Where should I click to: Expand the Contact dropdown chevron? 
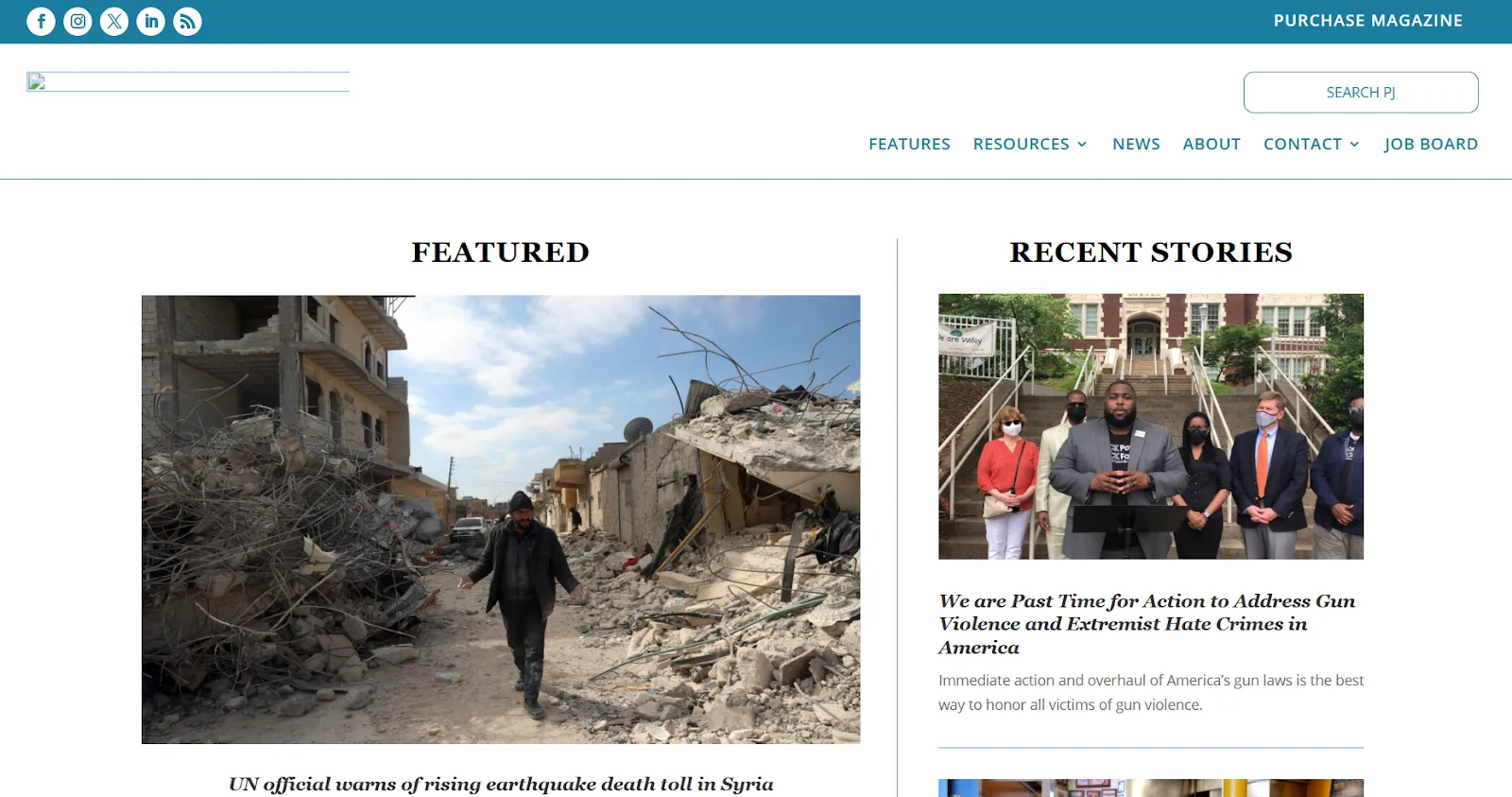tap(1354, 145)
